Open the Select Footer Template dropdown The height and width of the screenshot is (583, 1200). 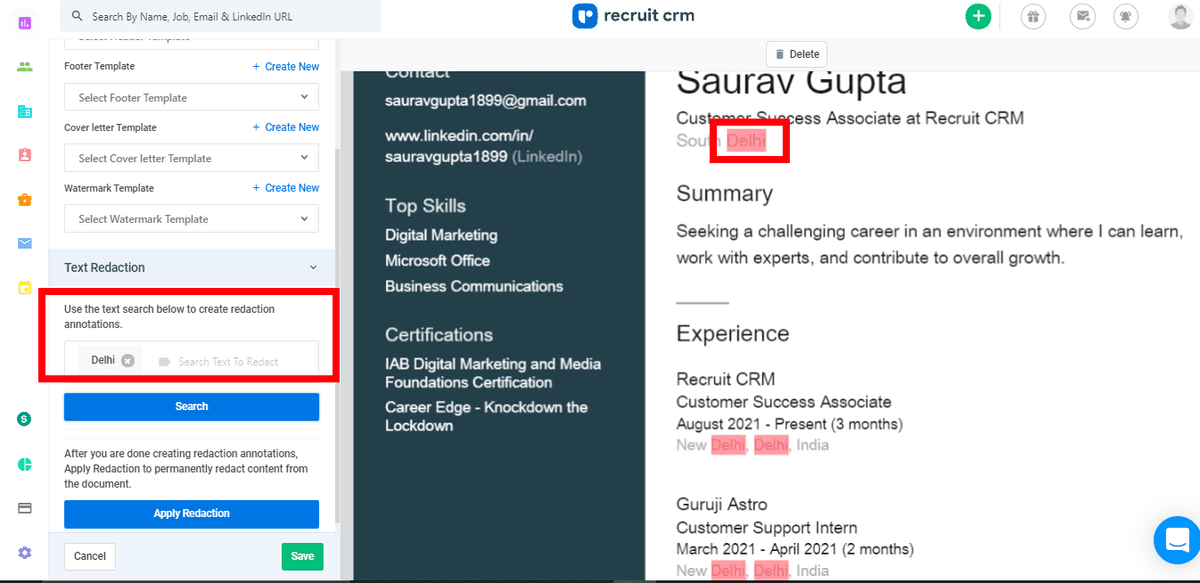tap(191, 96)
